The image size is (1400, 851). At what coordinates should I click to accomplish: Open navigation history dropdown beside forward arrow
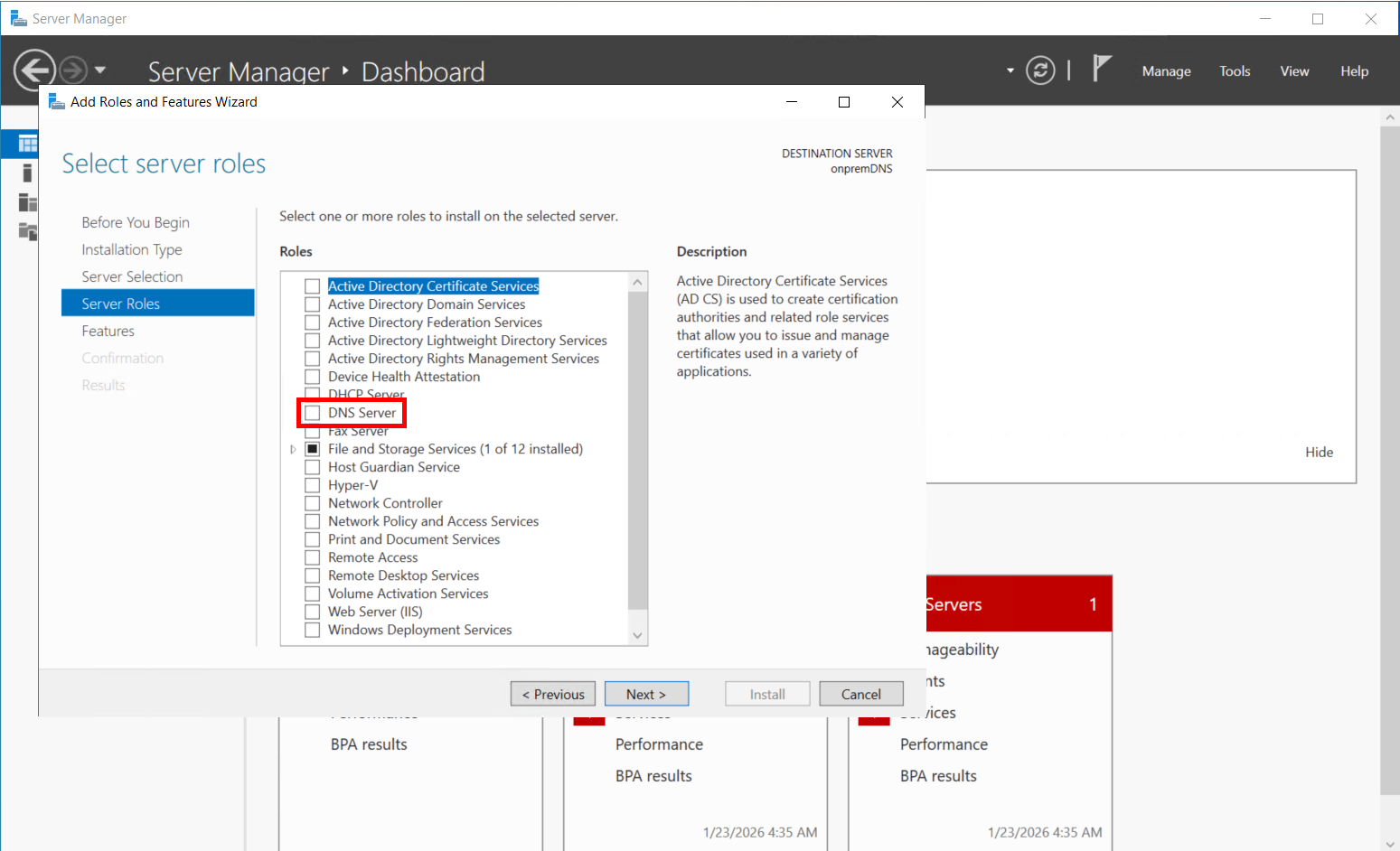point(100,70)
